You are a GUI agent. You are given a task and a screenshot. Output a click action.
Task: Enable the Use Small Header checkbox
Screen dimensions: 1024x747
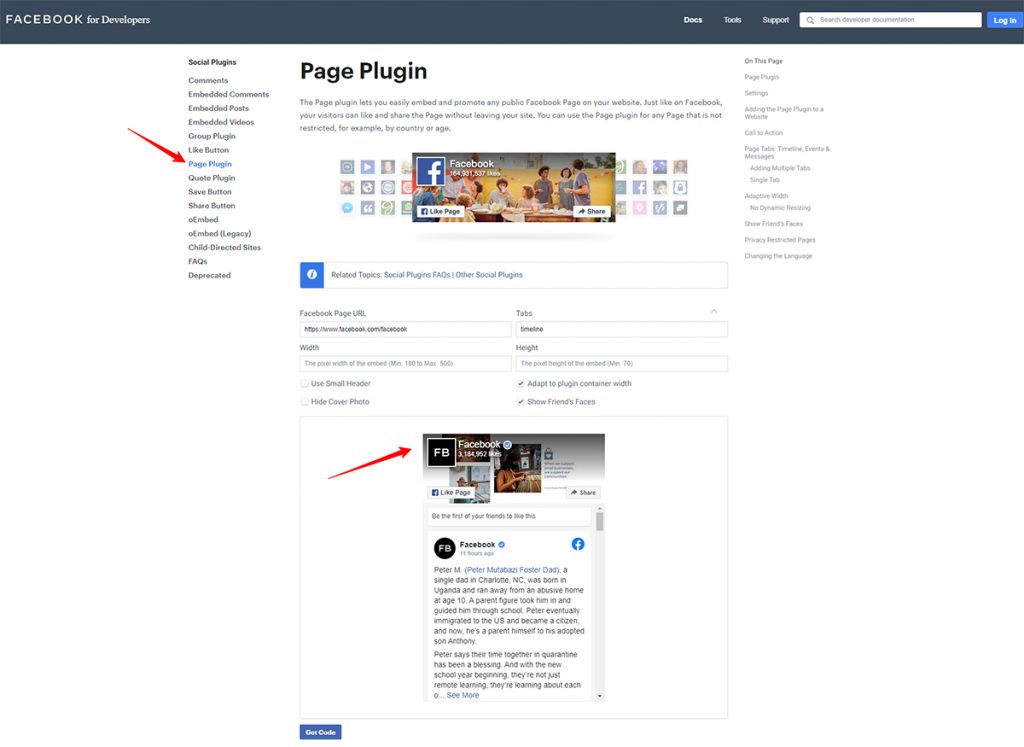(x=305, y=384)
